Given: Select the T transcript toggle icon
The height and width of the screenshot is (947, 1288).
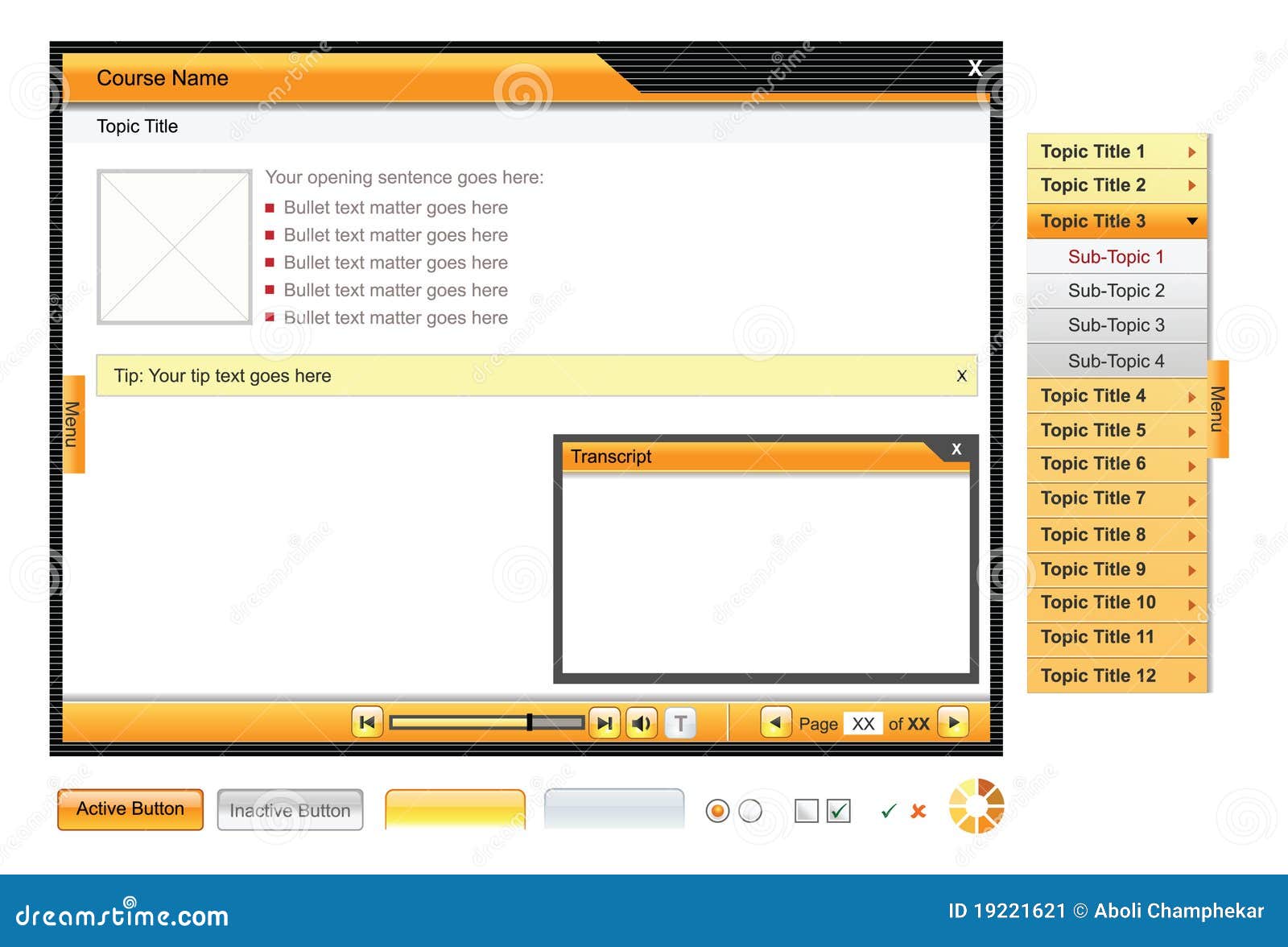Looking at the screenshot, I should (680, 723).
